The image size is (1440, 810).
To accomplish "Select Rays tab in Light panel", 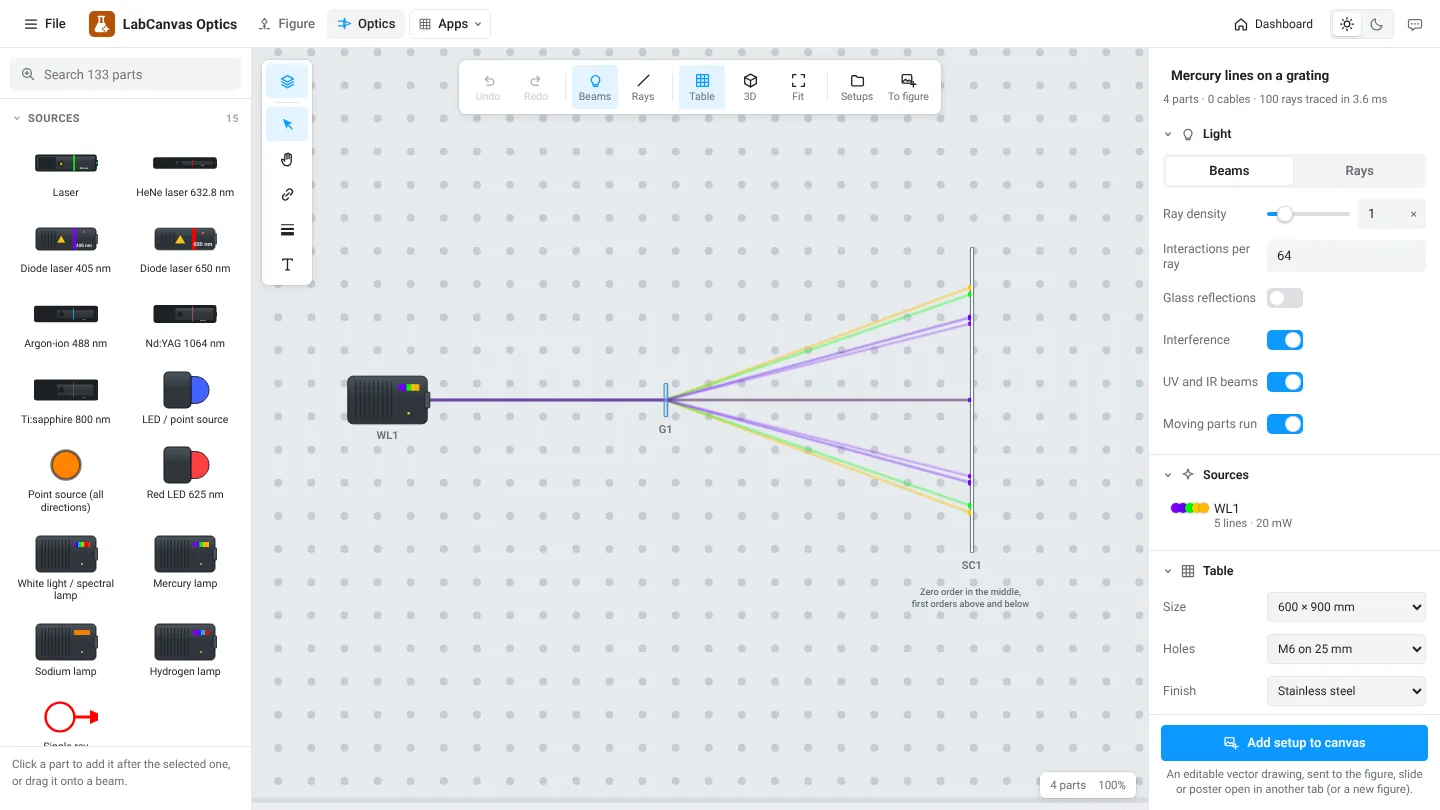I will point(1359,171).
